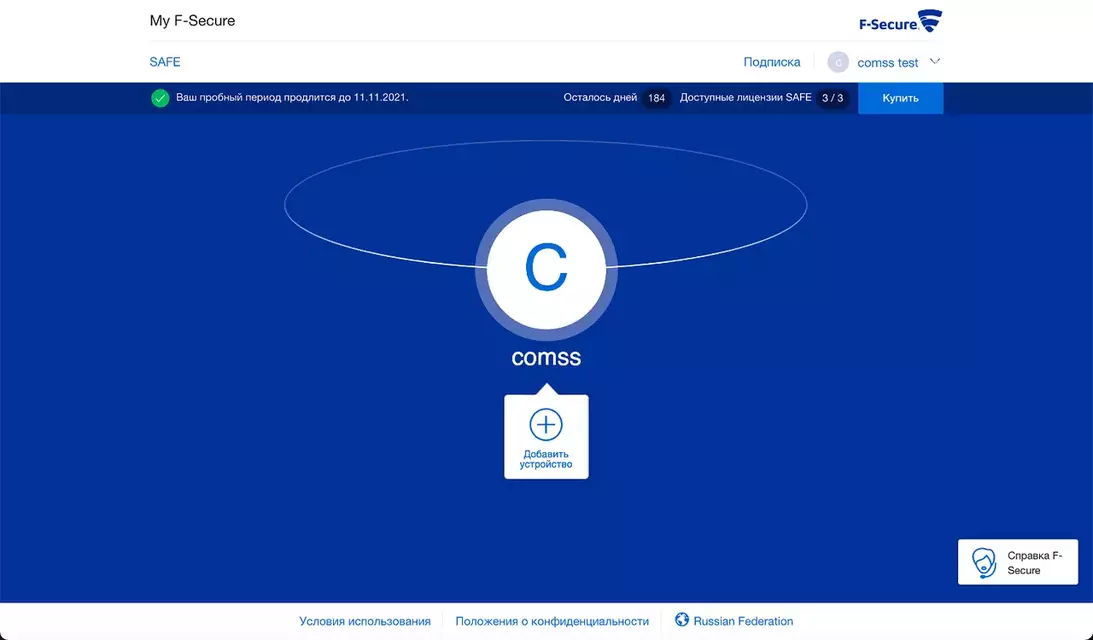
Task: Click the comss profile name
Action: pos(546,358)
